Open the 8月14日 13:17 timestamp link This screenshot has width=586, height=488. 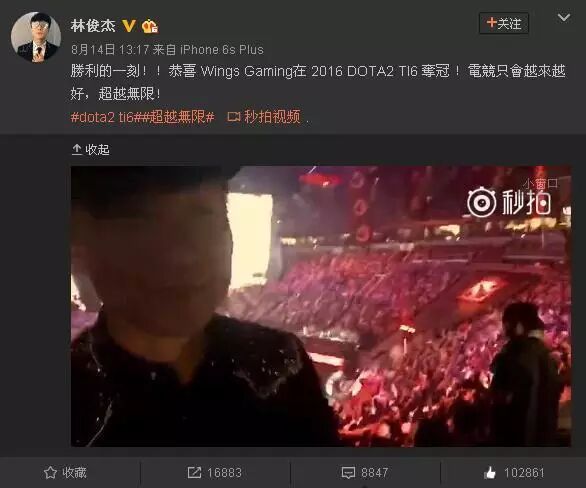[x=110, y=50]
